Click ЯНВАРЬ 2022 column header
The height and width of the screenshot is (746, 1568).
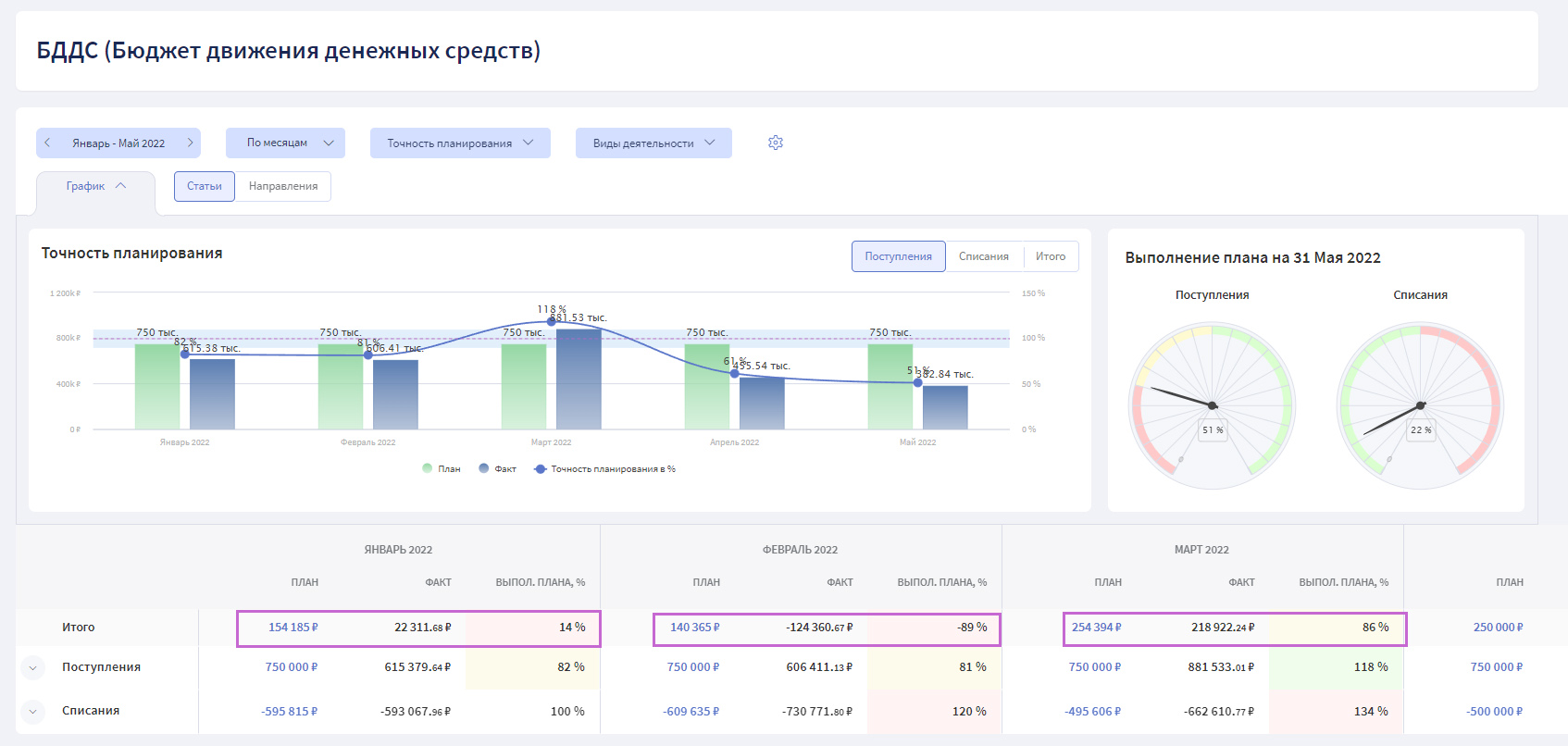(x=398, y=550)
